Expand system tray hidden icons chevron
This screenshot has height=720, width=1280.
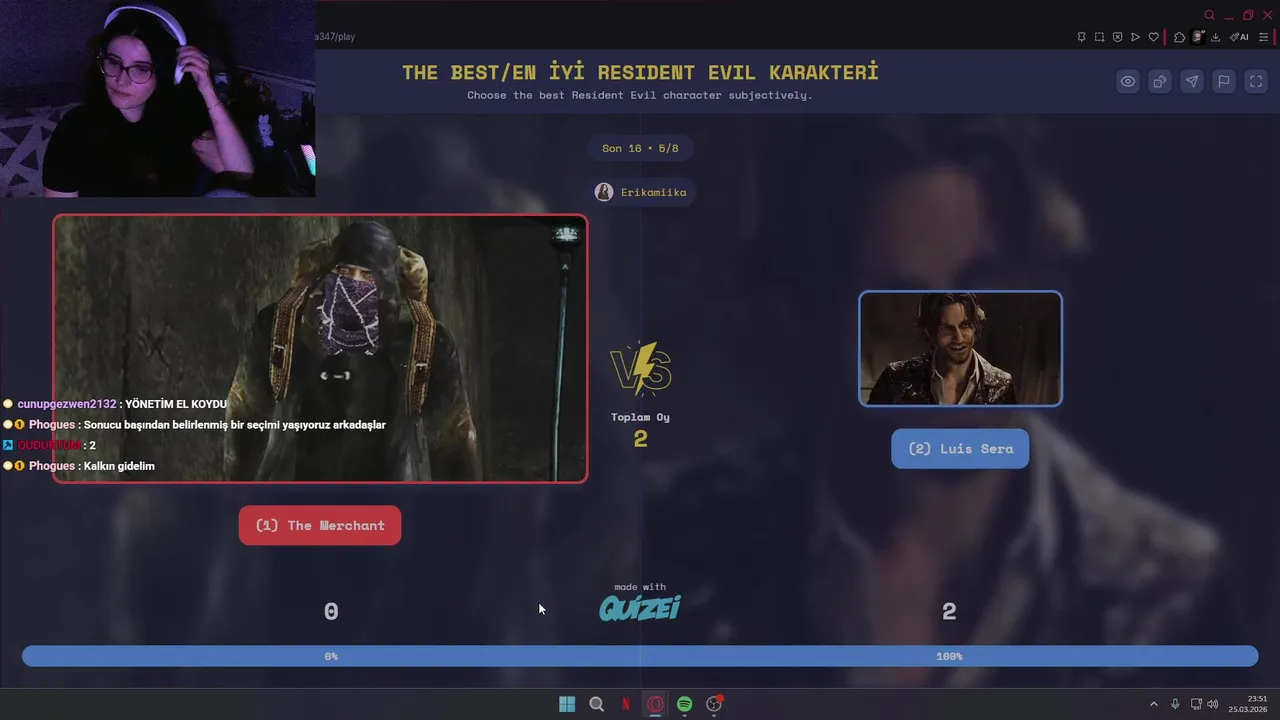pos(1153,704)
